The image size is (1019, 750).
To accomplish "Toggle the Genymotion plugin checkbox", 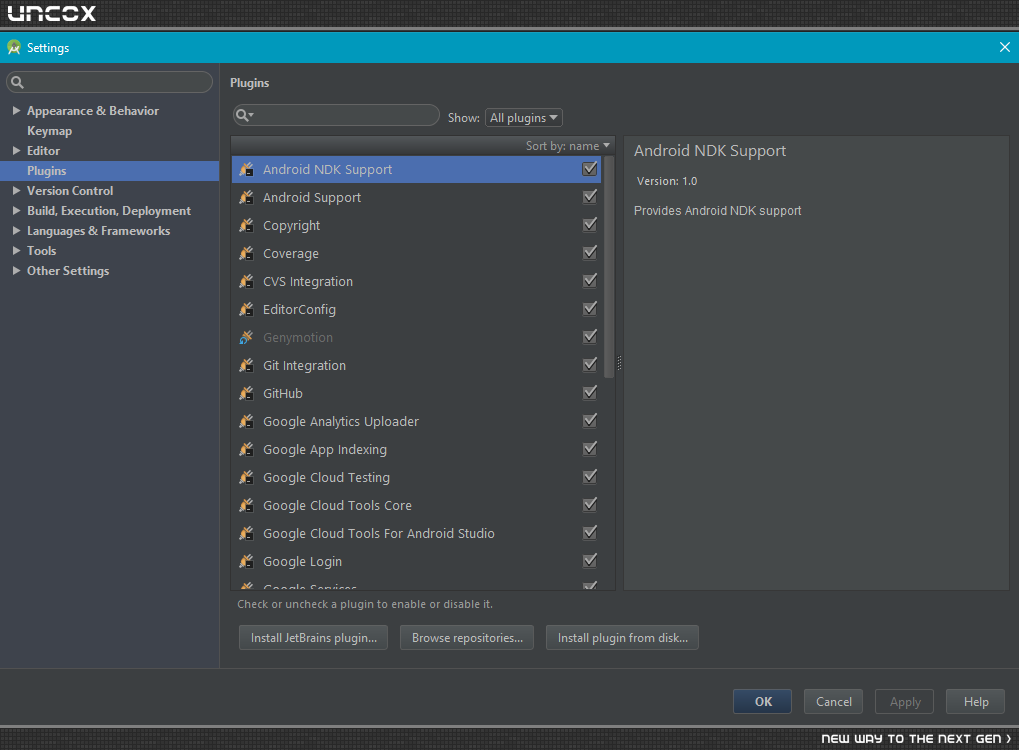I will 589,337.
